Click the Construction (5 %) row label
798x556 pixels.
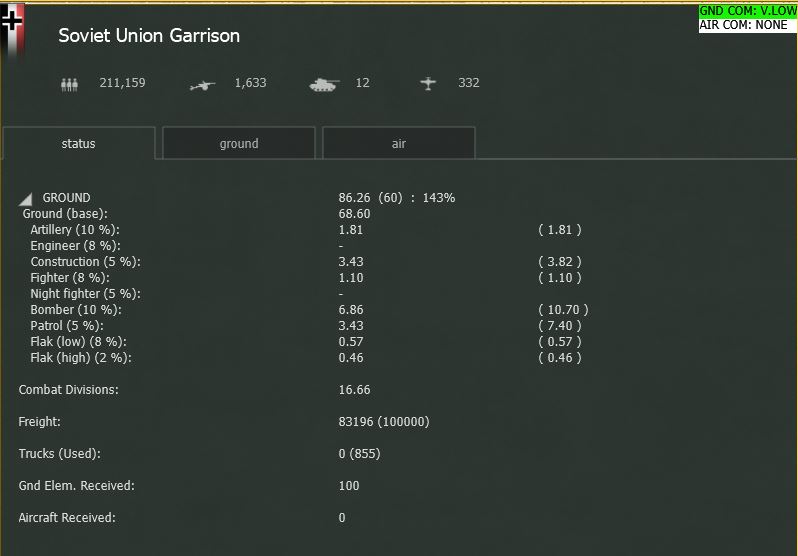(86, 262)
